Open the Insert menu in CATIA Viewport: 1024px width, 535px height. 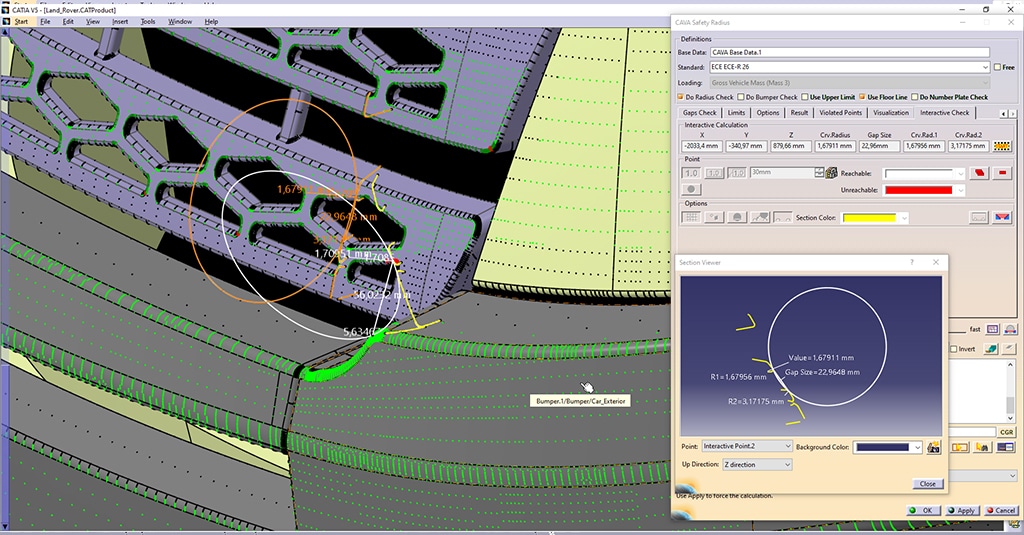[x=120, y=22]
